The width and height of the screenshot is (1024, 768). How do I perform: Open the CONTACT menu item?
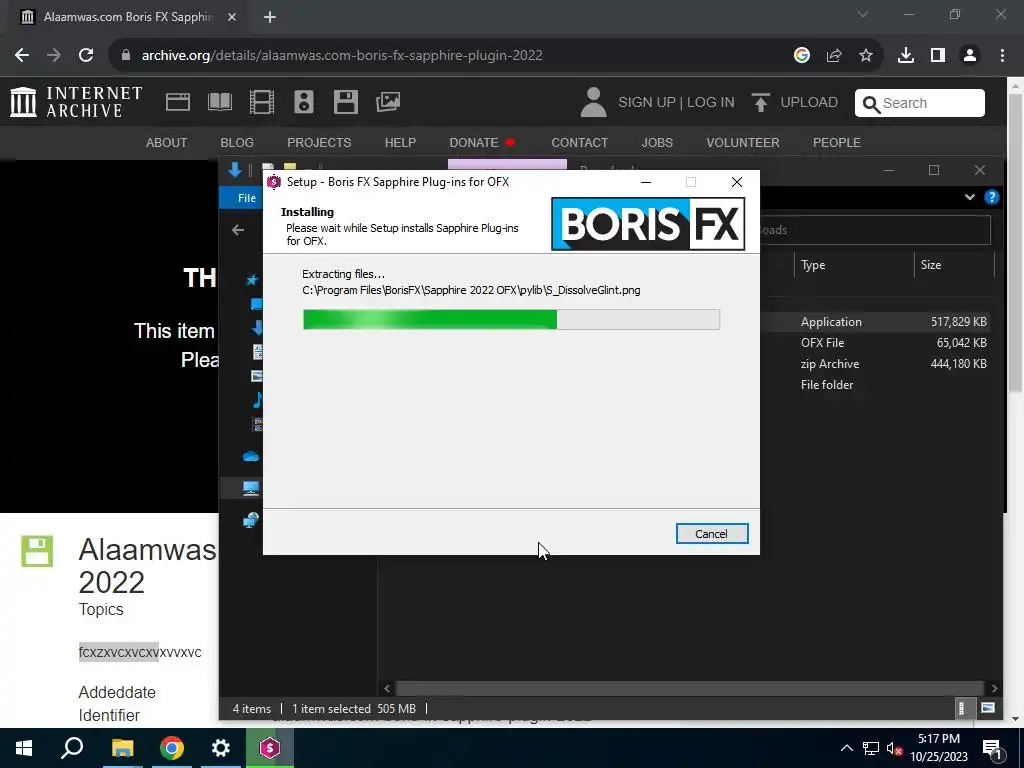tap(579, 142)
